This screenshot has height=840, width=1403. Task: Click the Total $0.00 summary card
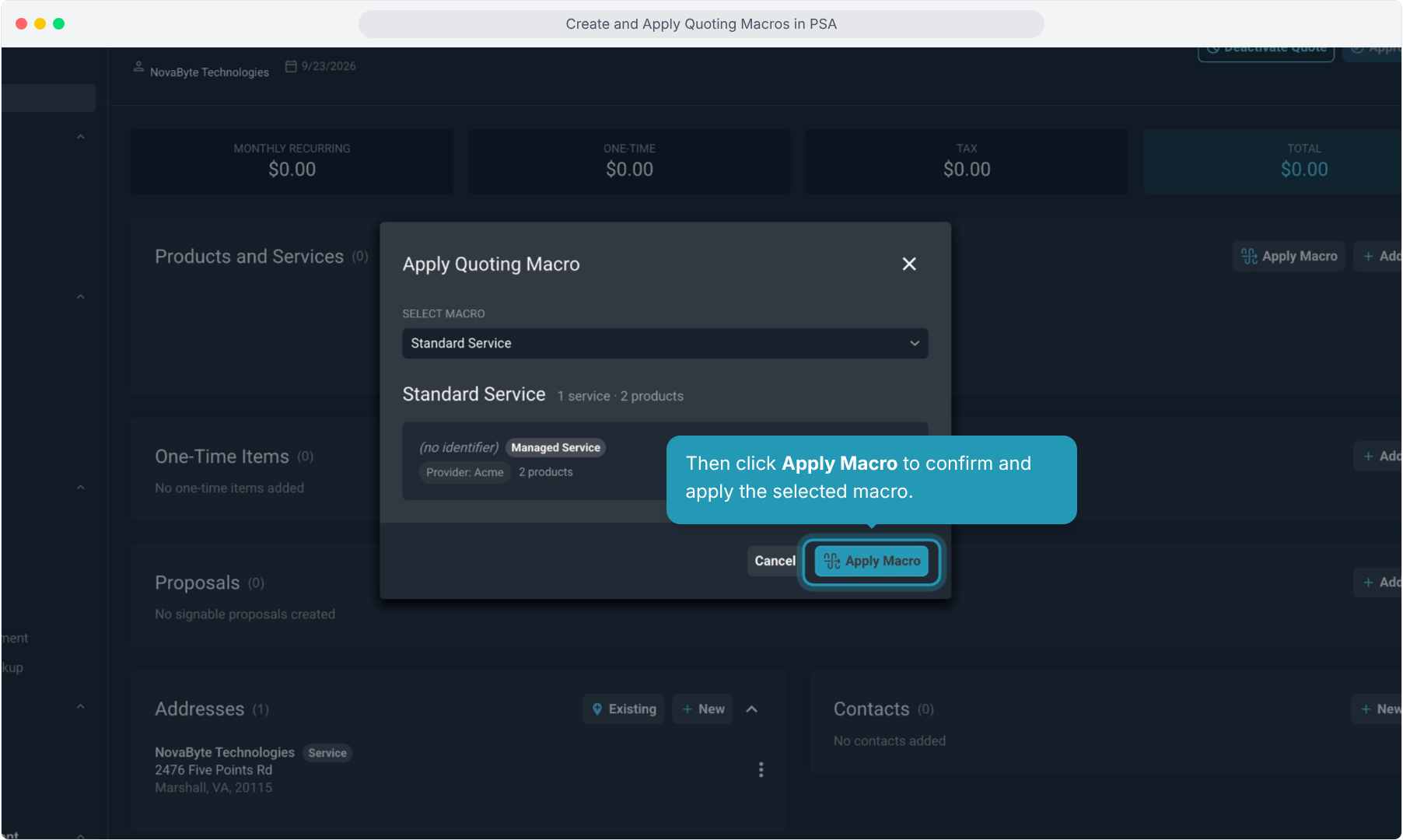[x=1273, y=162]
